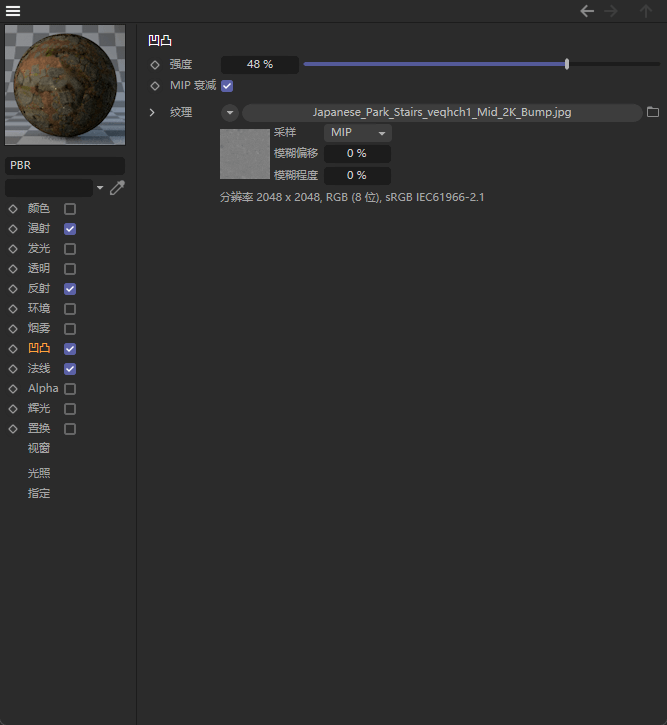Click the 模糊程度 0 % field

coord(357,176)
